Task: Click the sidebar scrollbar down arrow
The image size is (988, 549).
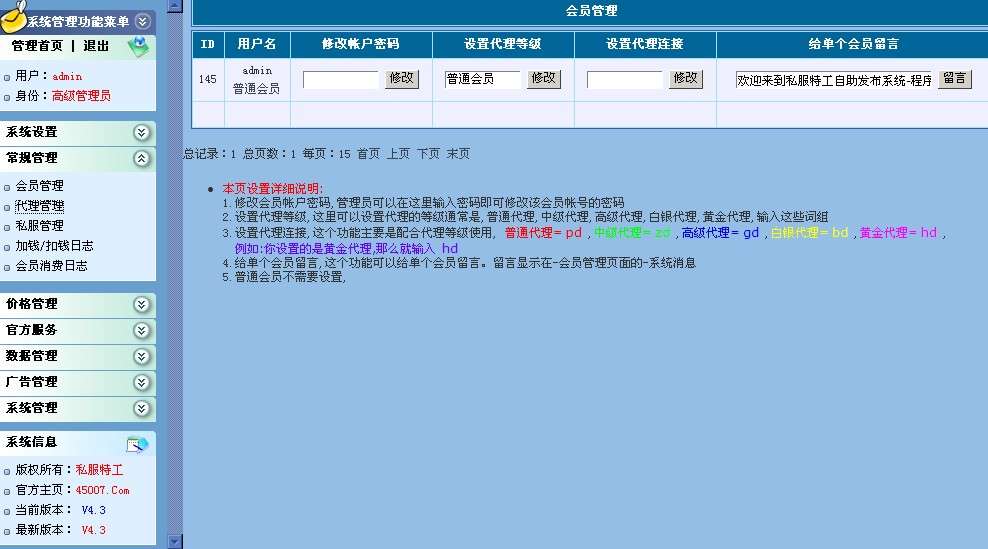Action: tap(175, 541)
